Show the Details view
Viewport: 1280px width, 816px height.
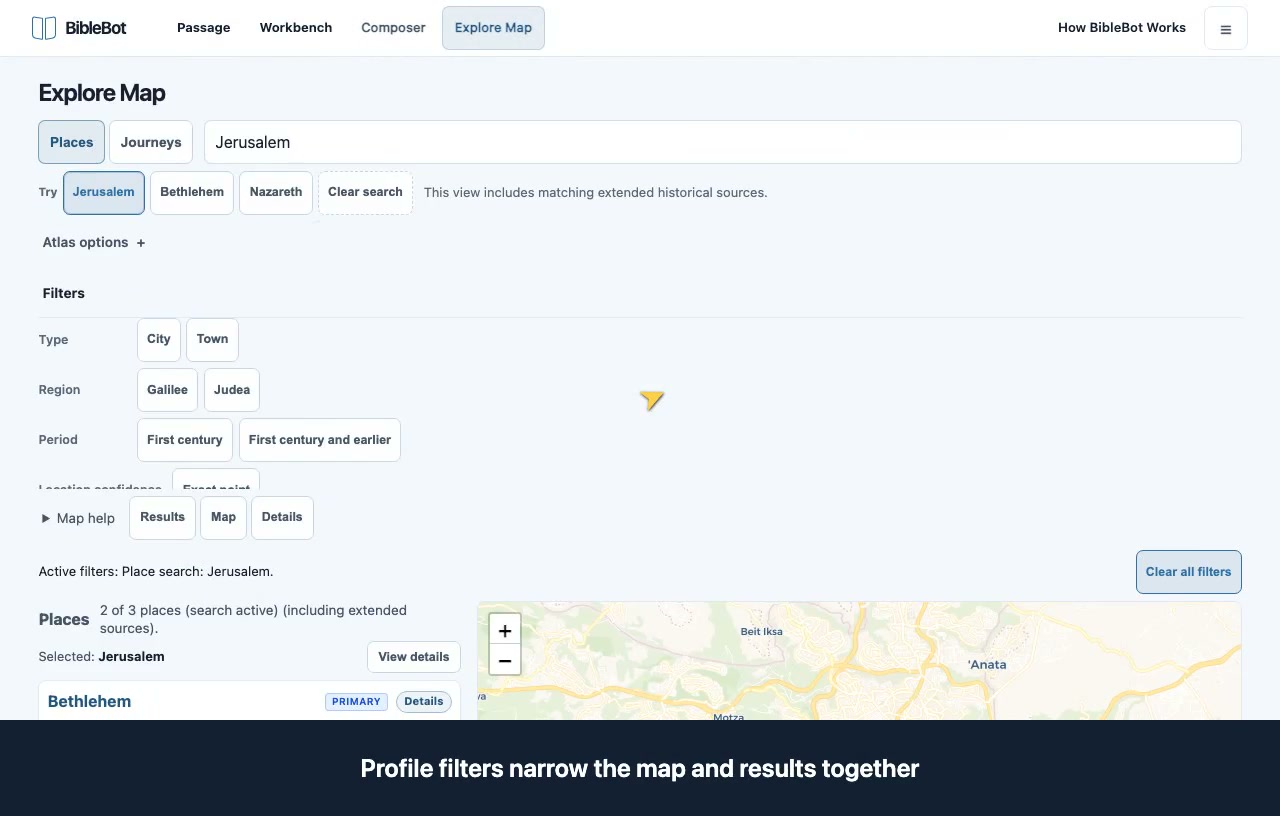coord(282,517)
